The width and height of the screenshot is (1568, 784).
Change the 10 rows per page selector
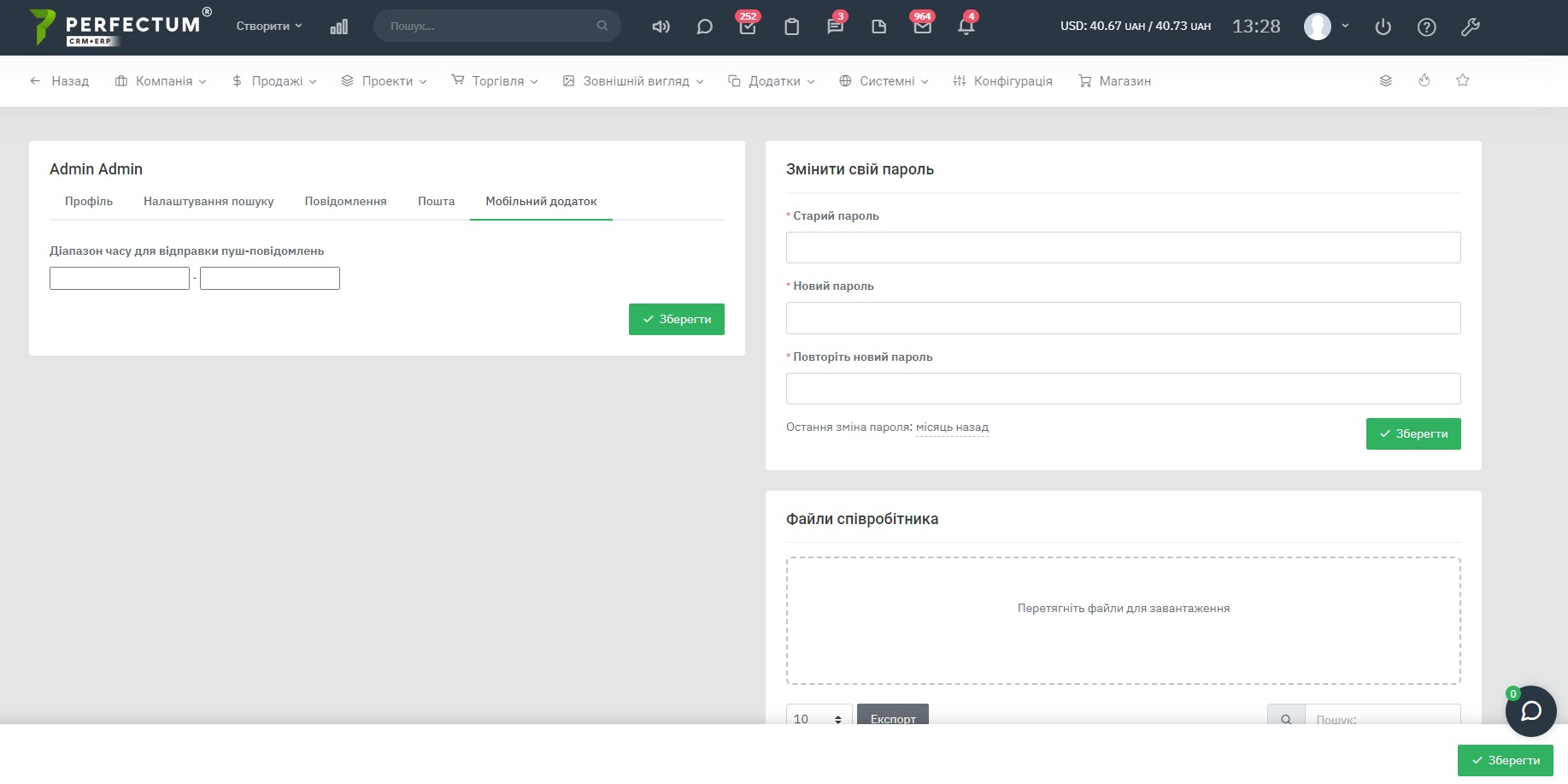click(x=819, y=716)
